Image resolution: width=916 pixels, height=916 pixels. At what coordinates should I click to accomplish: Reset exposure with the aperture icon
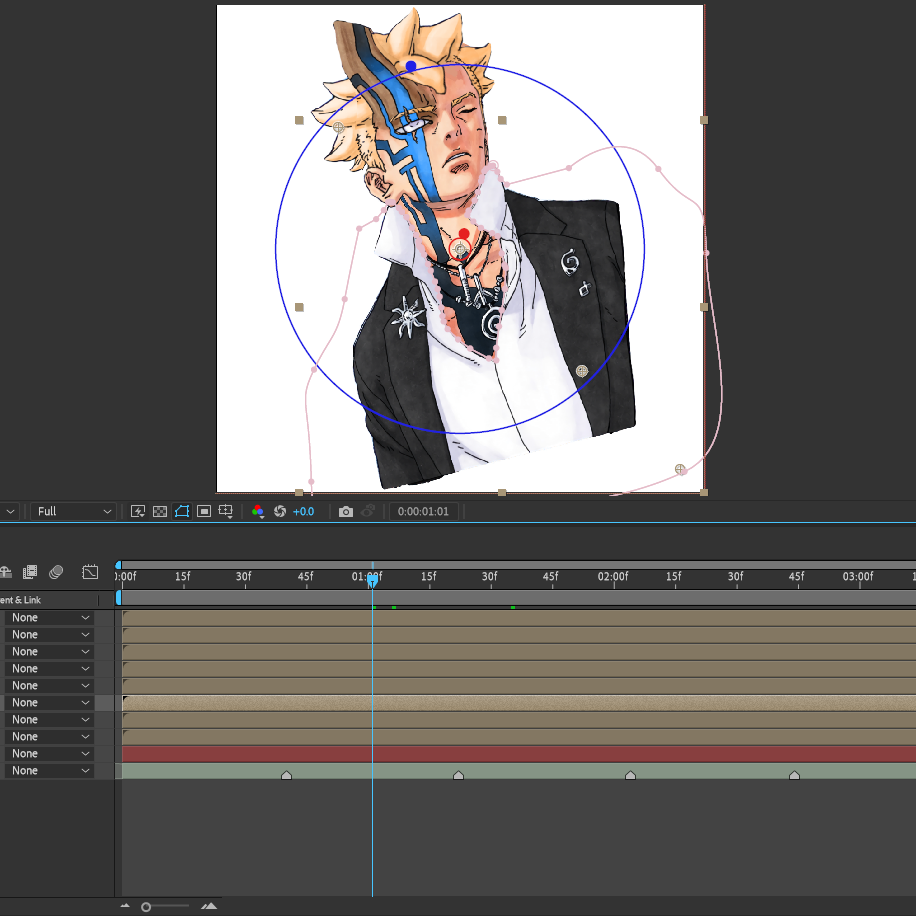[x=280, y=512]
